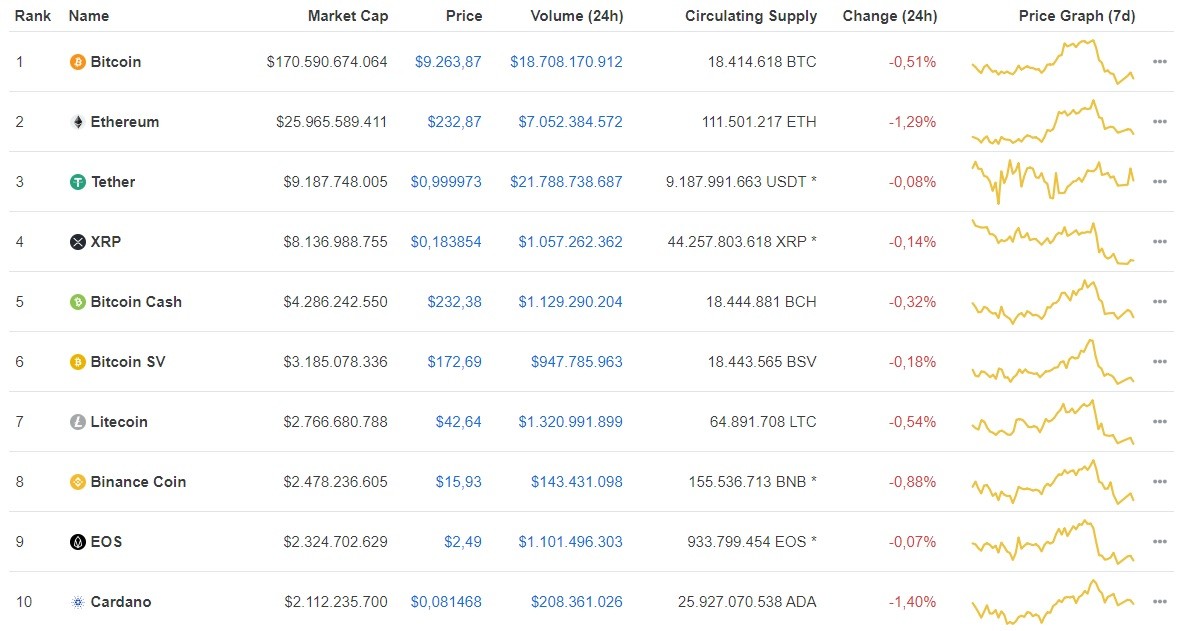Select the Ethereum diamond icon
Image resolution: width=1184 pixels, height=631 pixels.
pyautogui.click(x=77, y=121)
